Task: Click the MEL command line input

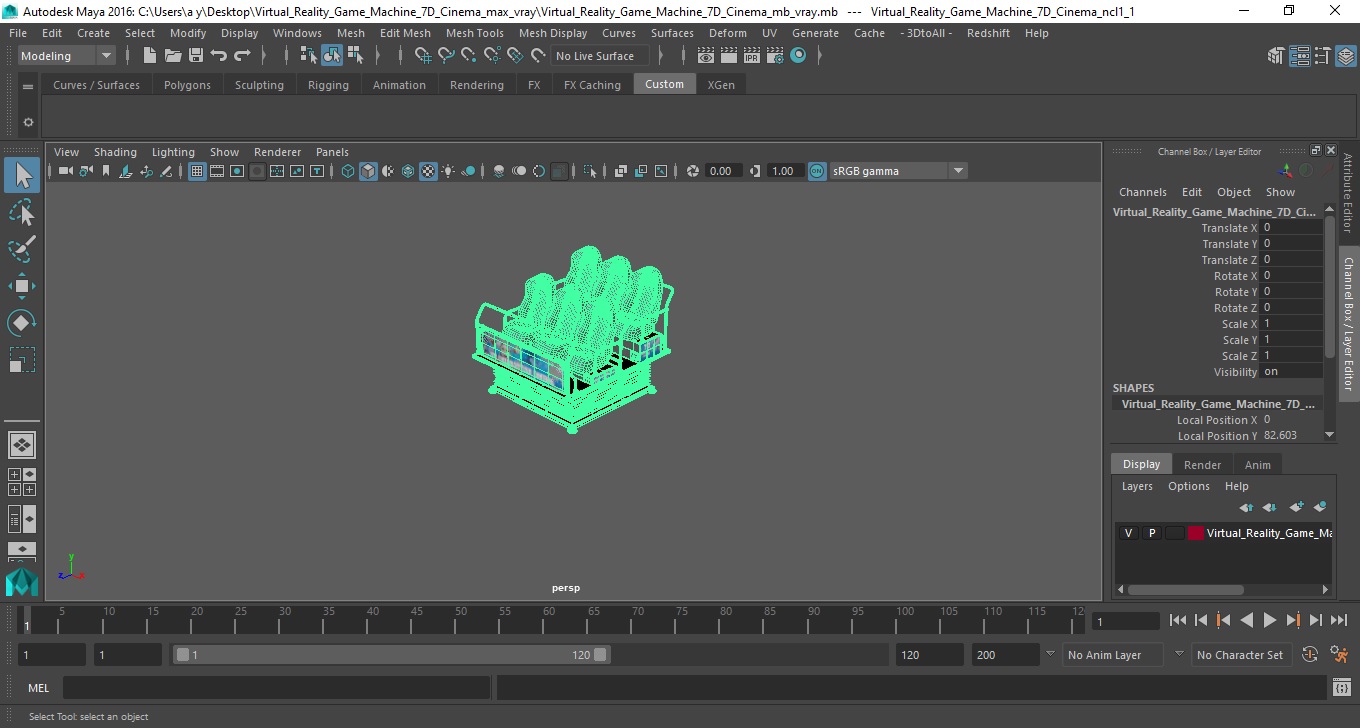Action: [276, 688]
